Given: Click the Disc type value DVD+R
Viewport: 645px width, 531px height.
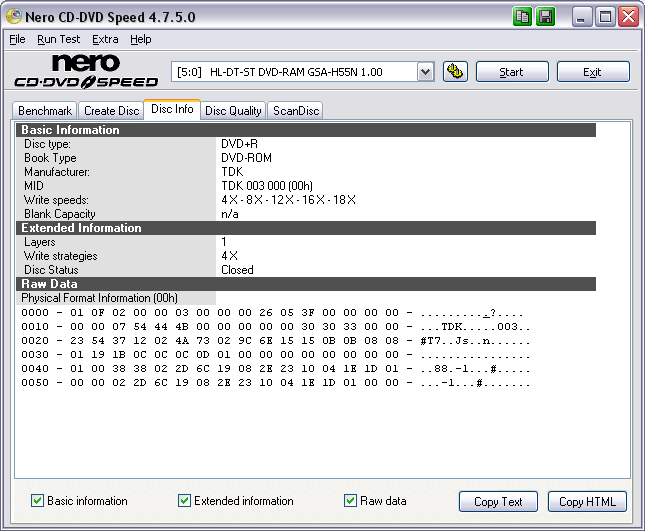Looking at the screenshot, I should 239,144.
